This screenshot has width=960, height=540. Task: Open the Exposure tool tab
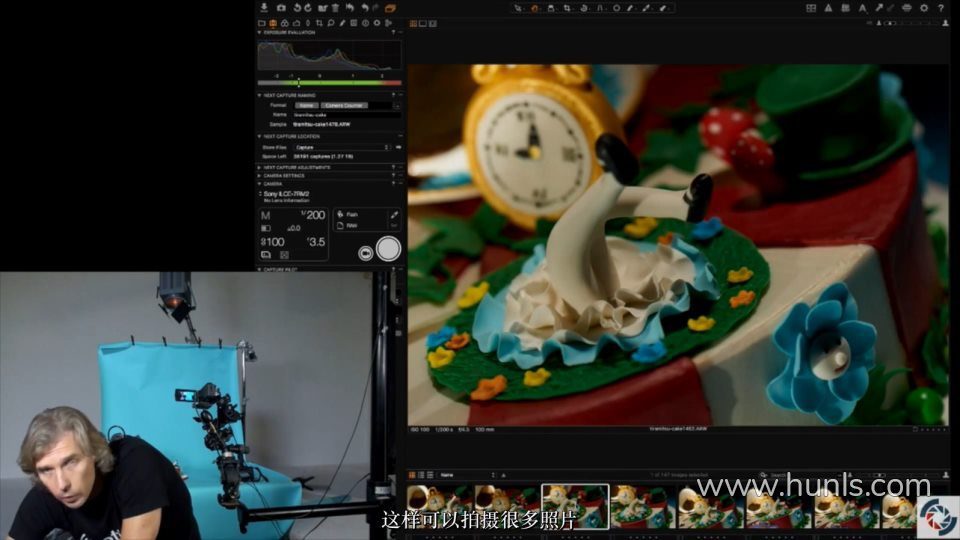click(x=296, y=23)
